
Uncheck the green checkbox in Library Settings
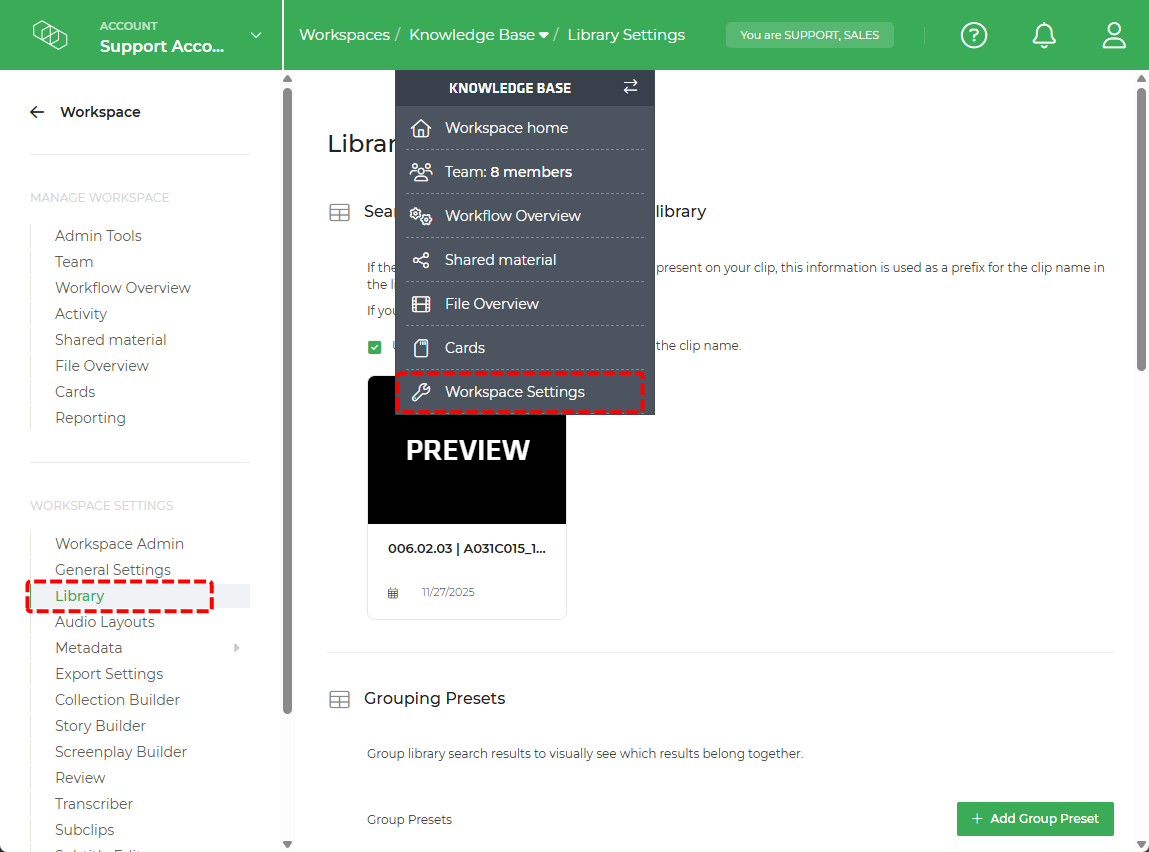pyautogui.click(x=375, y=347)
